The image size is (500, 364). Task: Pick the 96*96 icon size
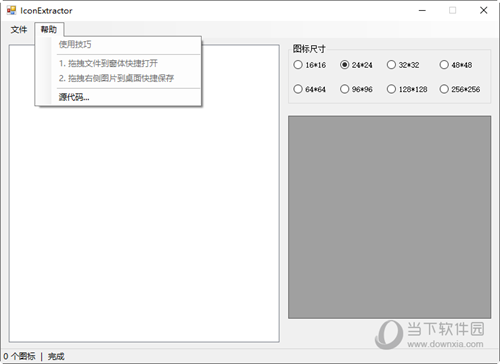356,89
